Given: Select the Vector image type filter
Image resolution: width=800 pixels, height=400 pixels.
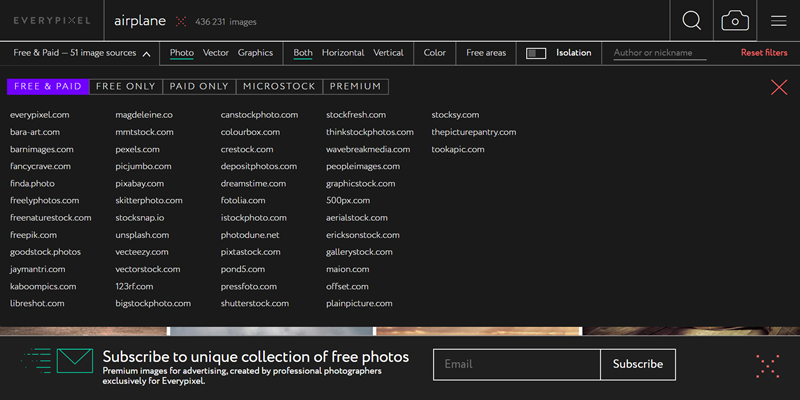Looking at the screenshot, I should (216, 53).
